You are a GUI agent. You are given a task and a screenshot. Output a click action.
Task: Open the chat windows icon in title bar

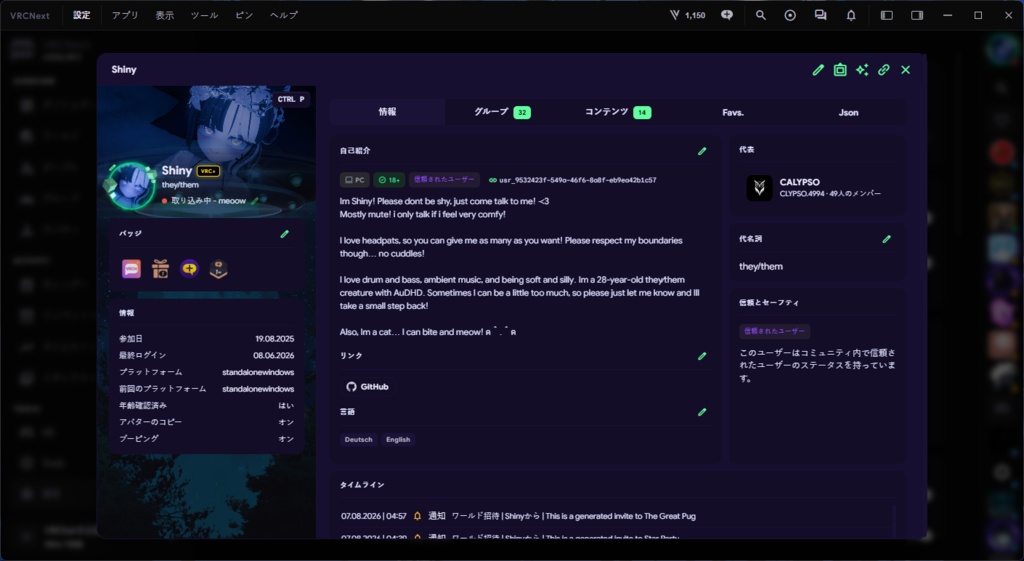820,15
